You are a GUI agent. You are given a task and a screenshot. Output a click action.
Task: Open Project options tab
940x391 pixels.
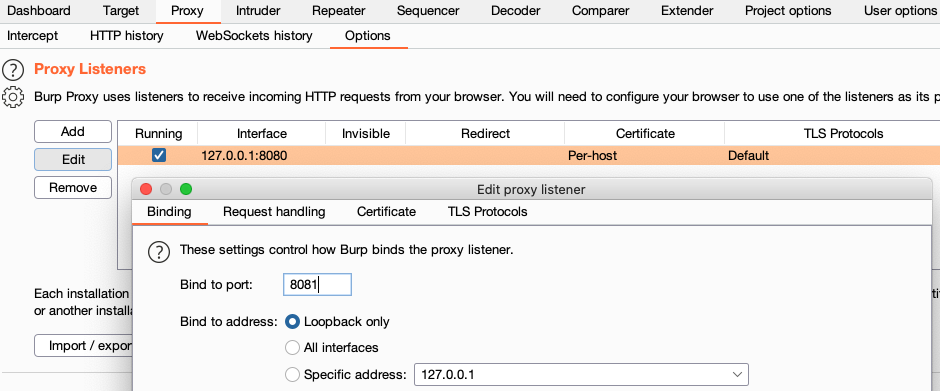coord(788,11)
